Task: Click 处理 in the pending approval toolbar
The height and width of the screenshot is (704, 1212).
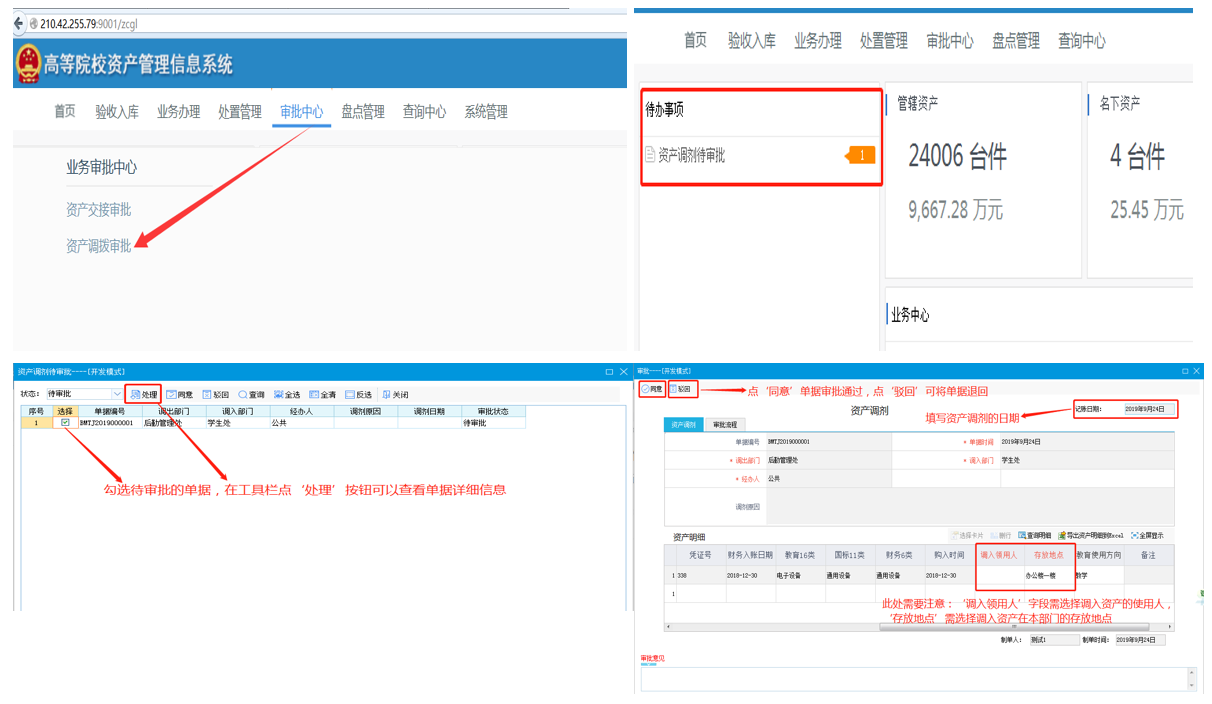Action: tap(144, 395)
